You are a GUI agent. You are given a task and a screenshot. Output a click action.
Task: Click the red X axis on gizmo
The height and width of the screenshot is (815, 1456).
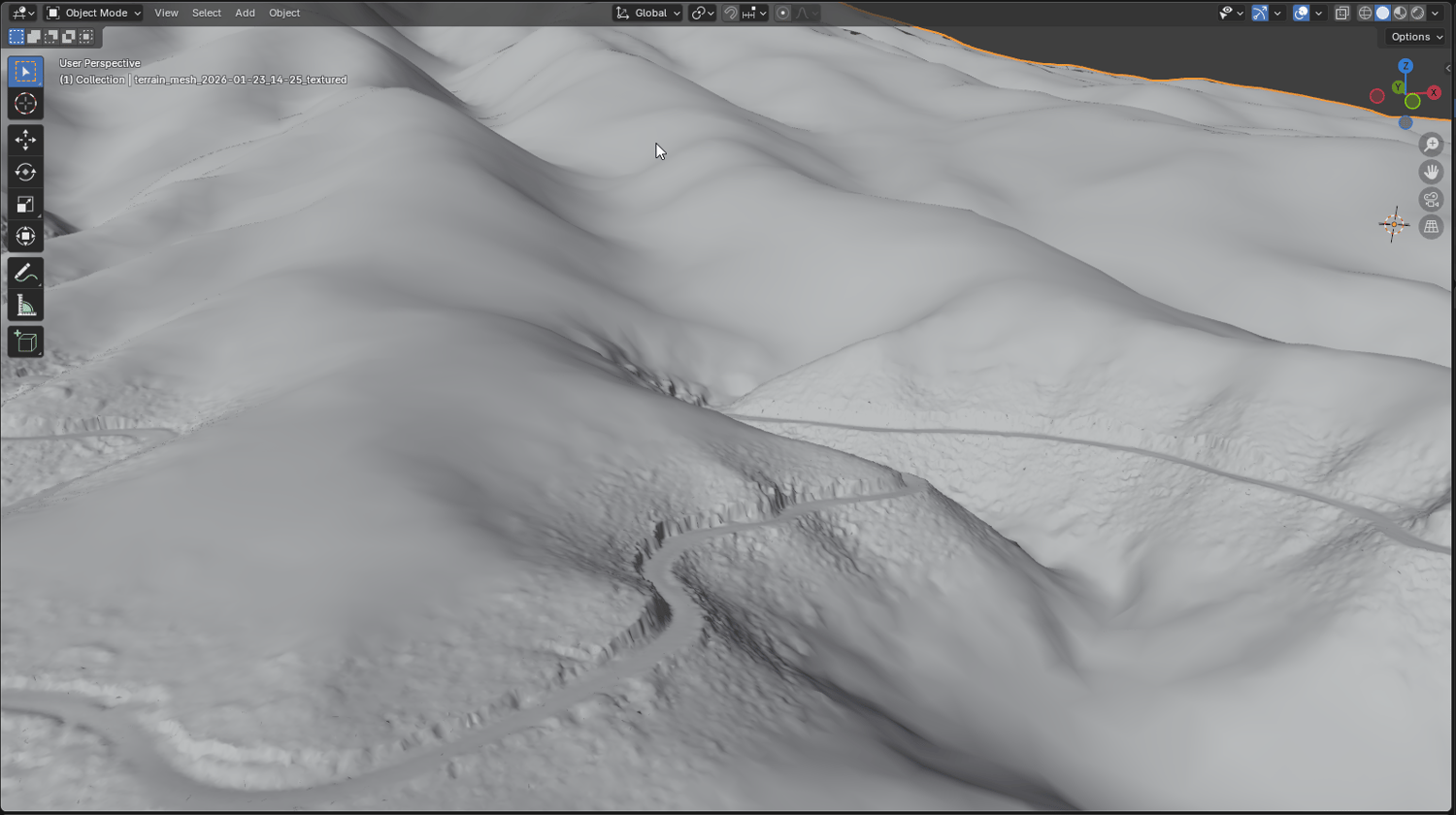1434,93
